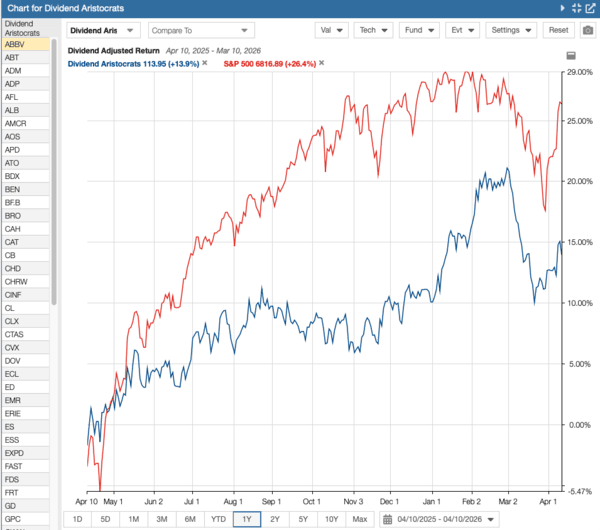Screen dimensions: 600x530
Task: Click the legend collapse icon above y-axis
Action: point(570,55)
